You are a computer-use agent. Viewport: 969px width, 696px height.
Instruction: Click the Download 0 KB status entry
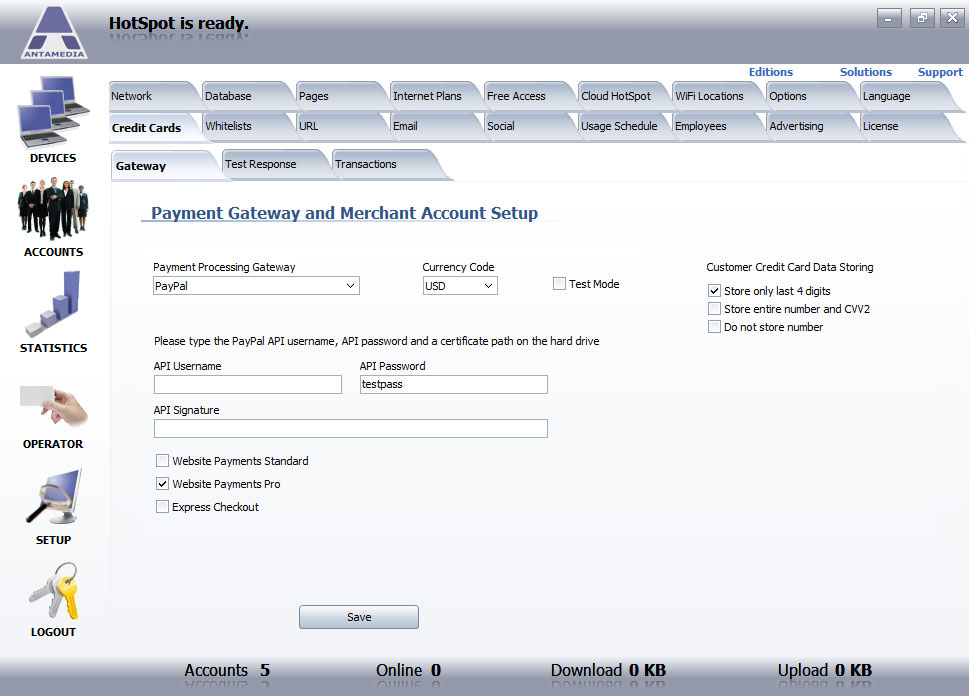pyautogui.click(x=608, y=670)
